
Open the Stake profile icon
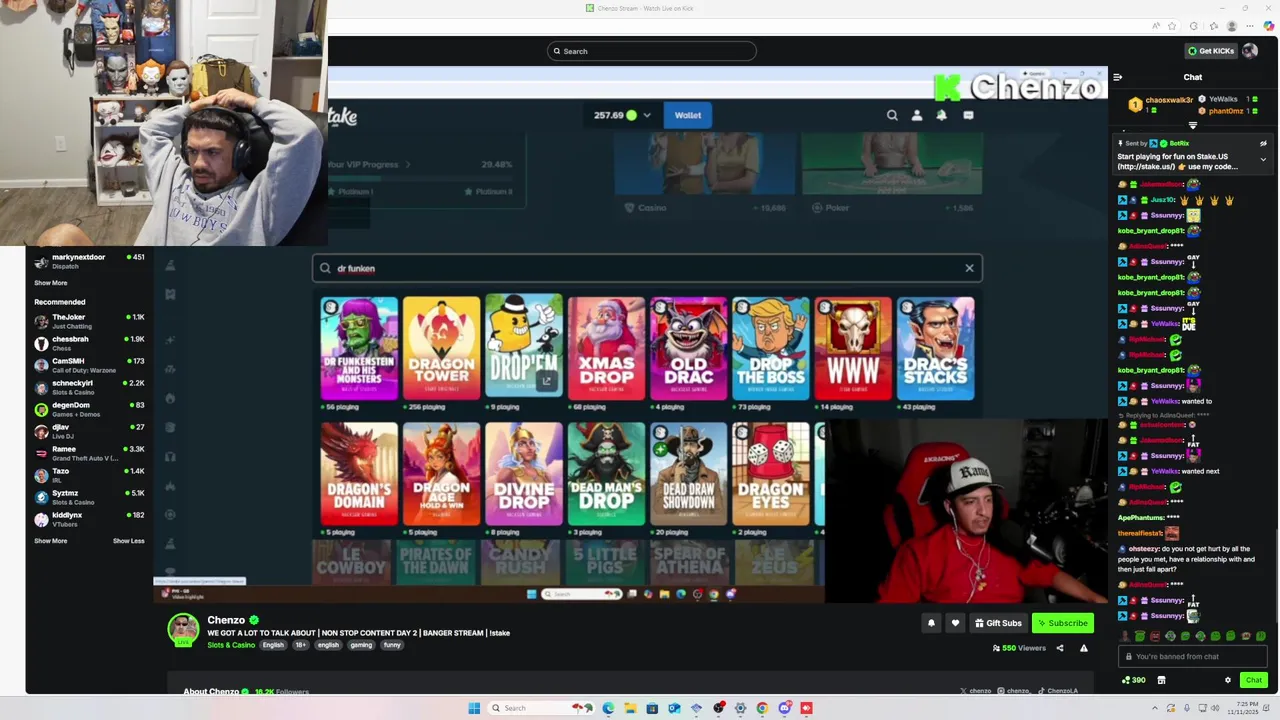click(917, 115)
